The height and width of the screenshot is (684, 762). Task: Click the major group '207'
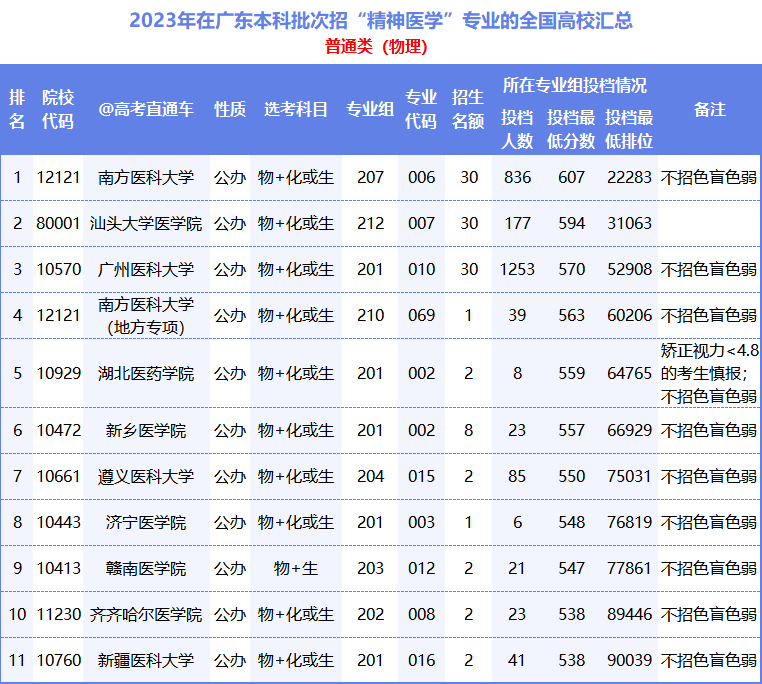click(370, 177)
